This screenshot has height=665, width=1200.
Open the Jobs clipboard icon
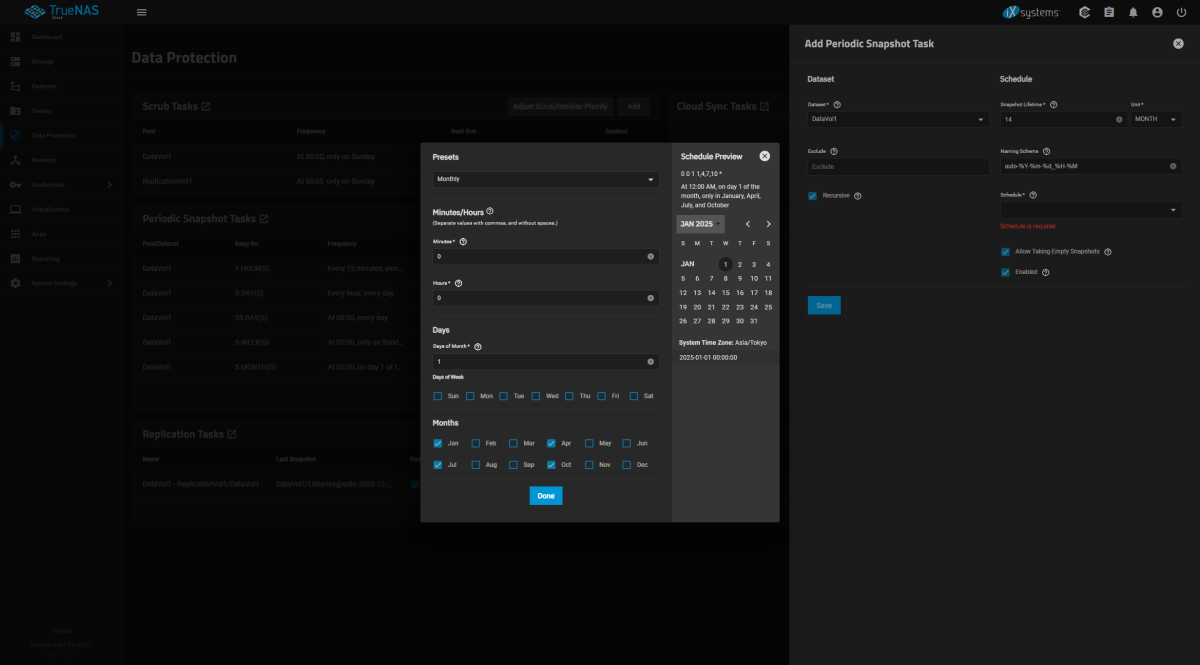(1109, 12)
